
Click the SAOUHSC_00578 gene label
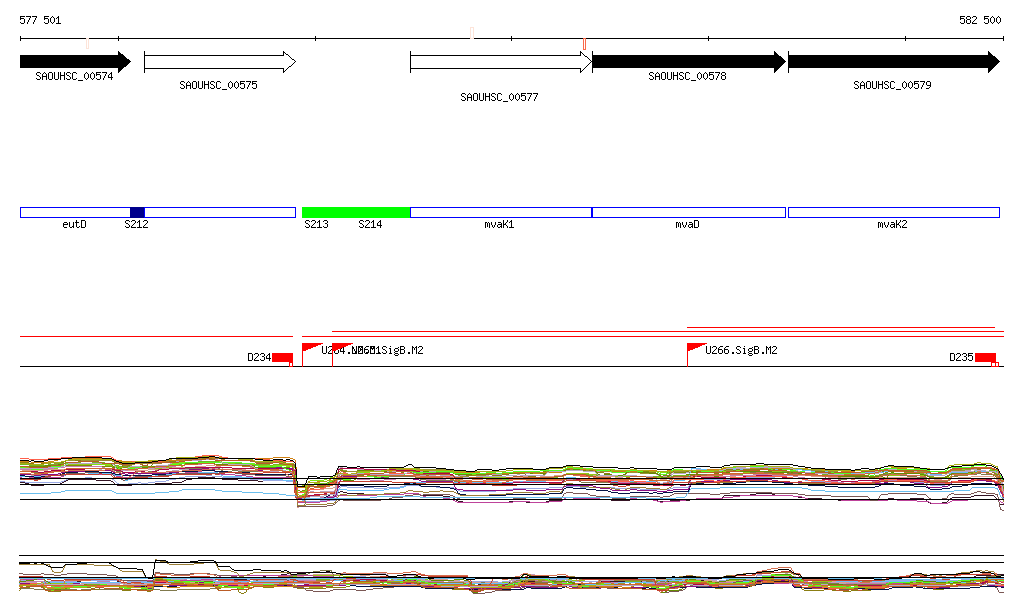point(687,76)
